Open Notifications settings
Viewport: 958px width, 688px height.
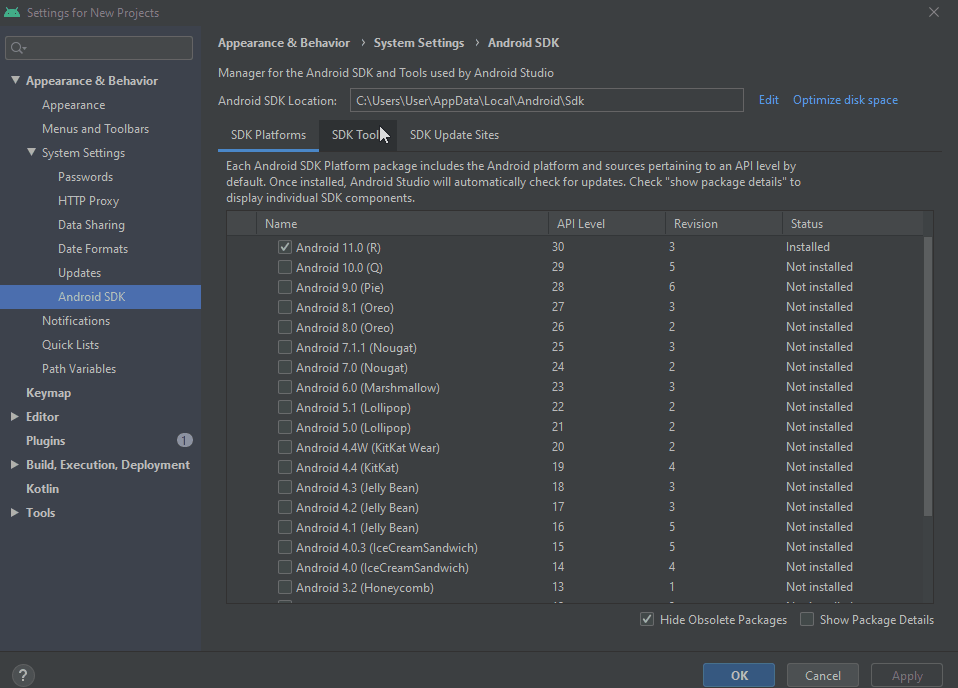[x=76, y=320]
